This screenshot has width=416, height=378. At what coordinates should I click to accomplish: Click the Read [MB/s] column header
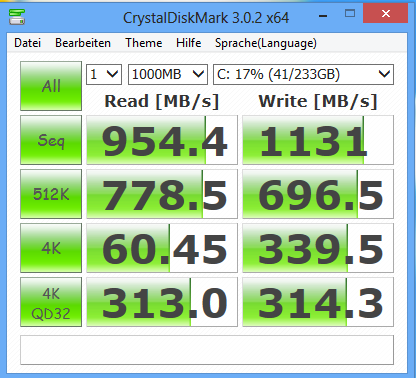tap(162, 101)
